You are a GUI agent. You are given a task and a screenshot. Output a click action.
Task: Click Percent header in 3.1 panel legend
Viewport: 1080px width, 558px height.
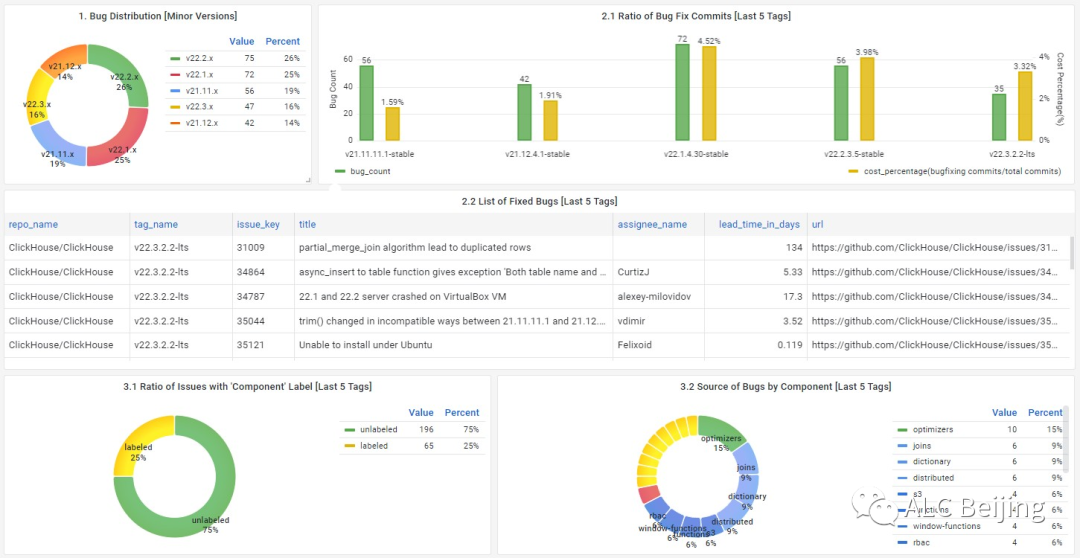461,413
